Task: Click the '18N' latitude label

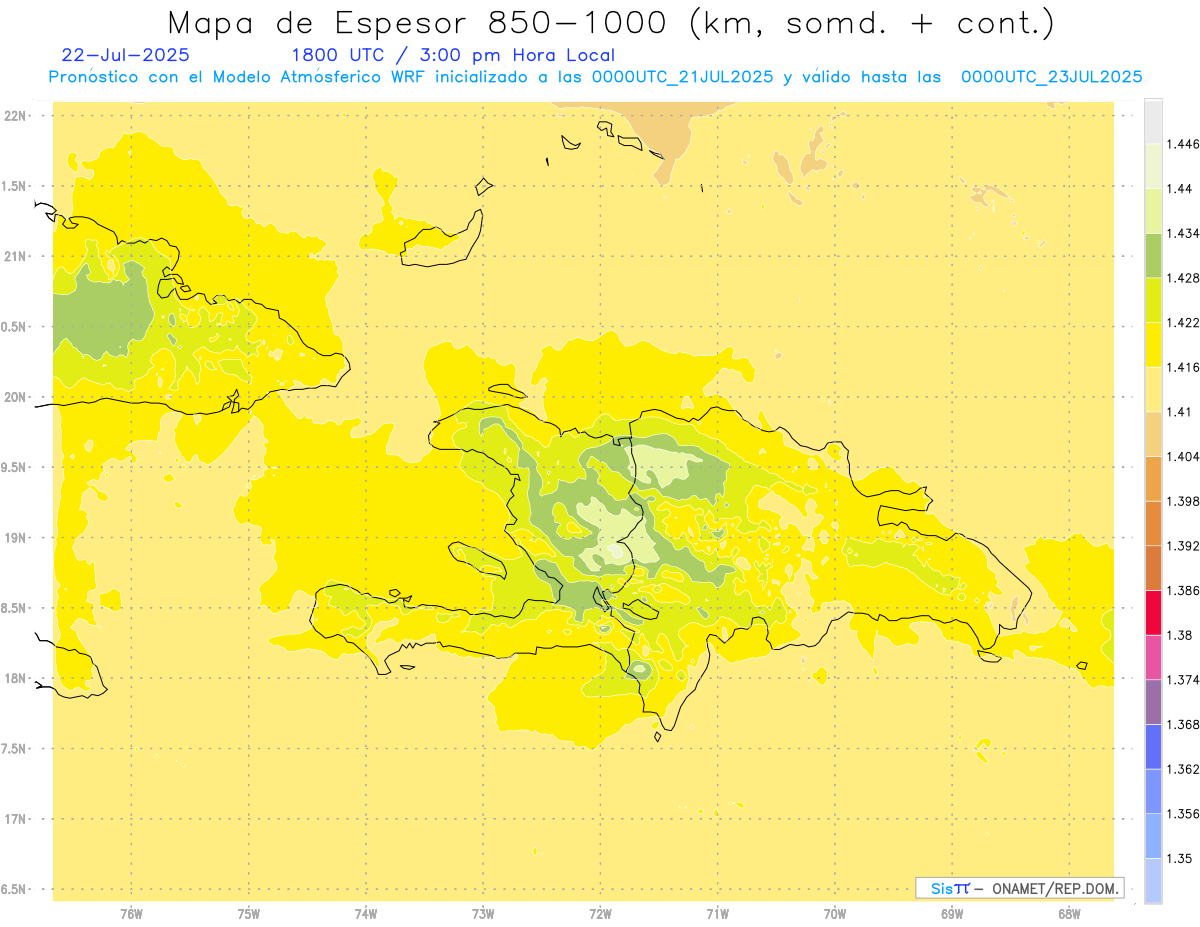Action: (x=14, y=679)
